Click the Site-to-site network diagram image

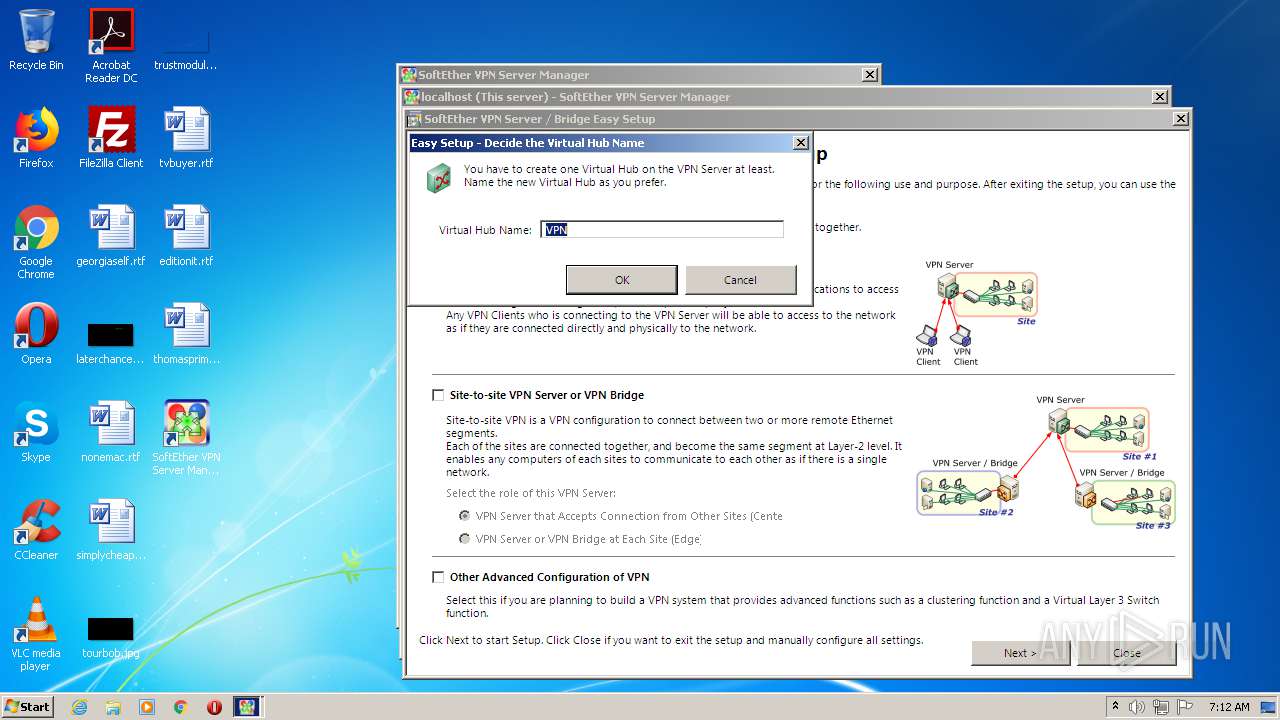(1046, 462)
